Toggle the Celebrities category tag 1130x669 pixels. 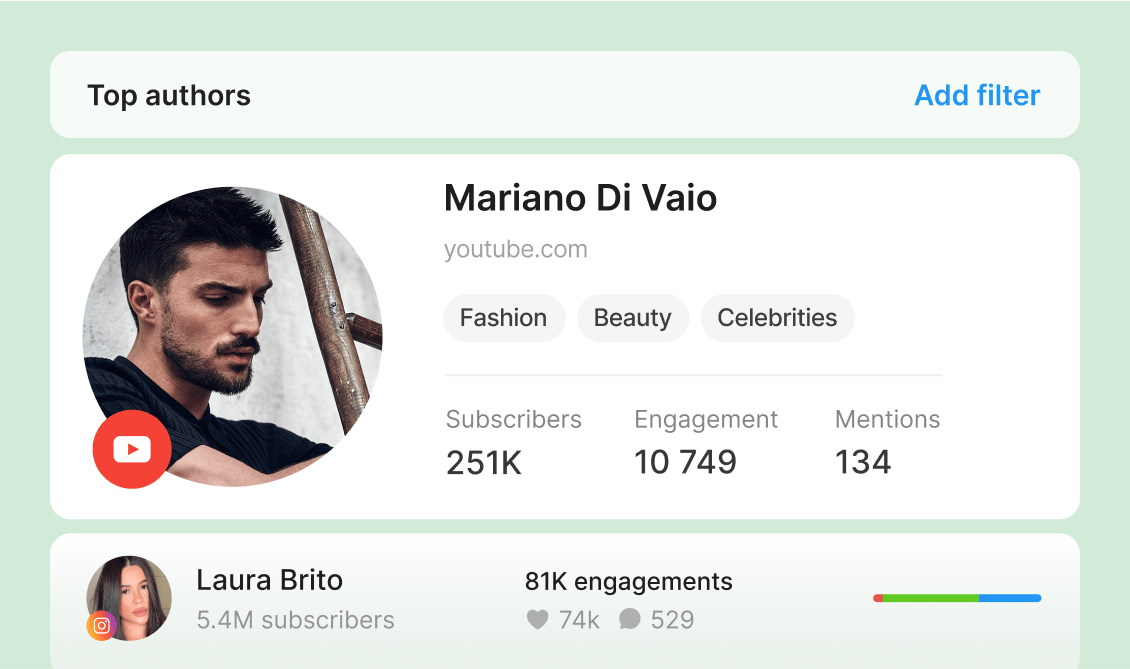pos(777,318)
